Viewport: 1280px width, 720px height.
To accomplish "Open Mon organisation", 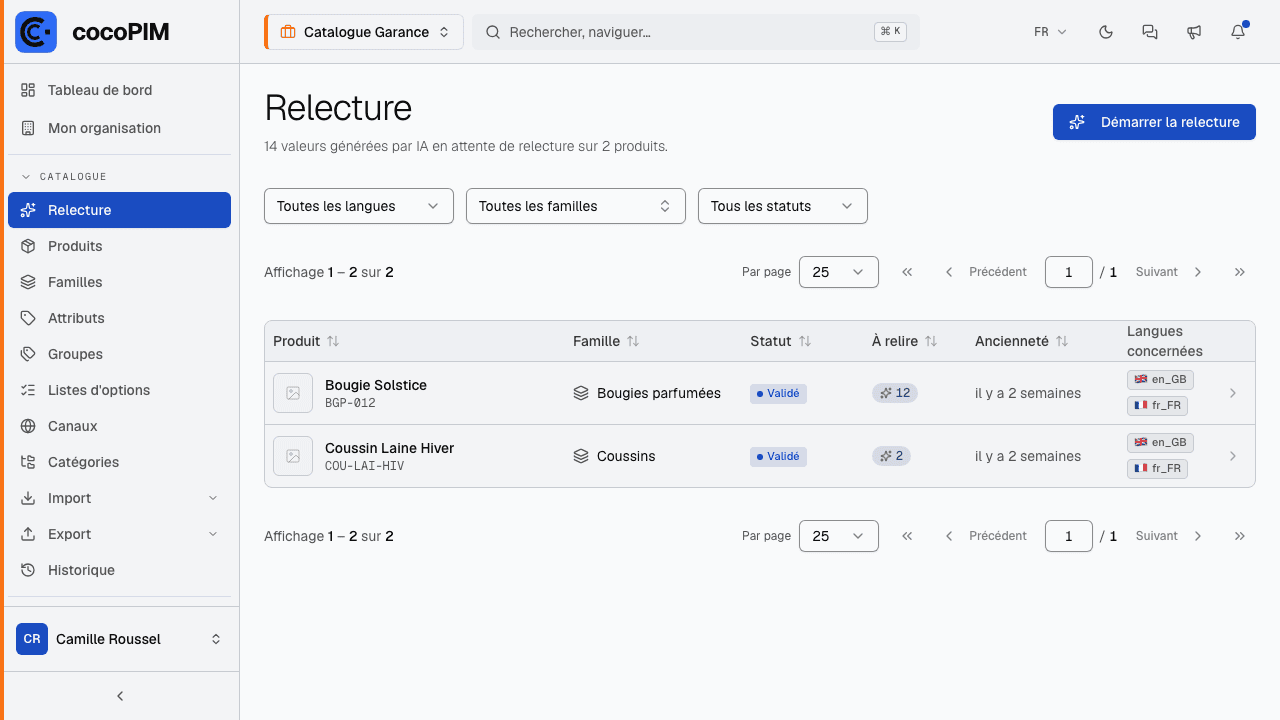I will [119, 128].
